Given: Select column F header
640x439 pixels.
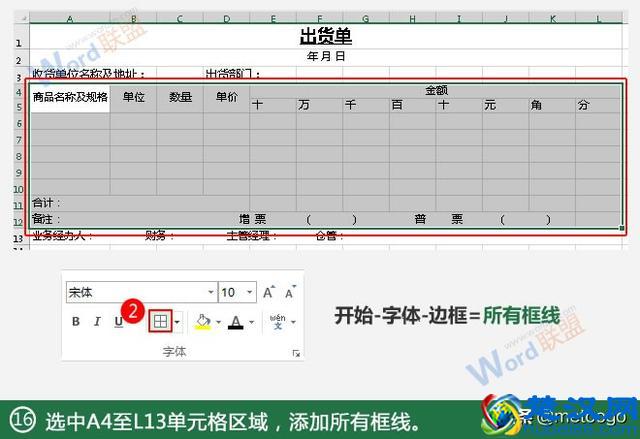Looking at the screenshot, I should [x=320, y=18].
